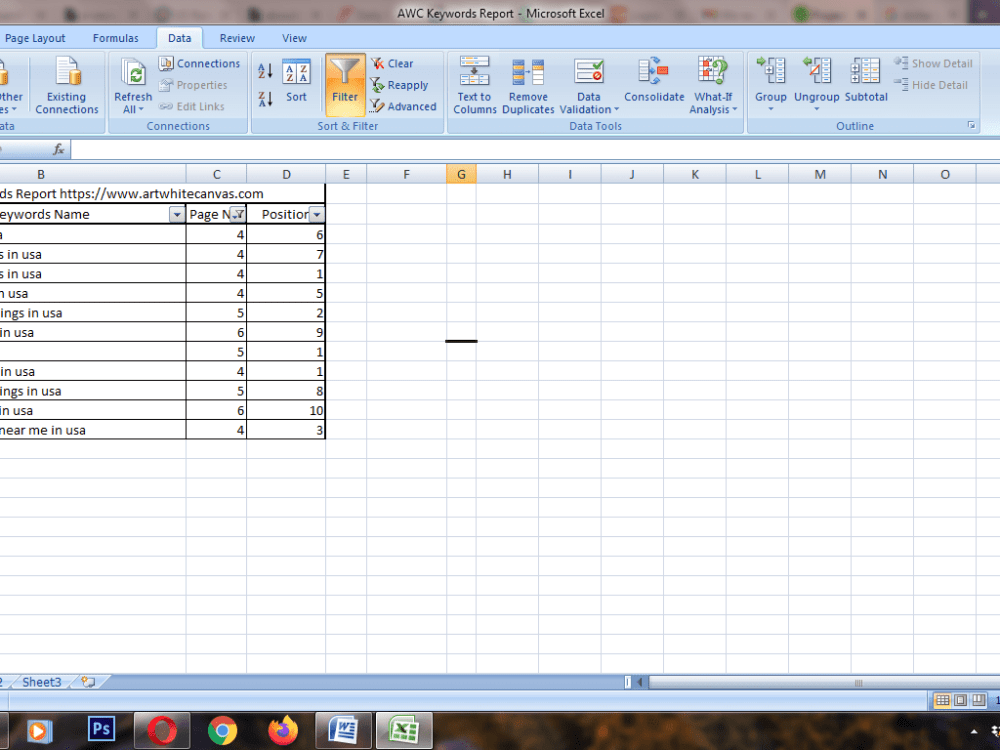Open the media player taskbar icon

[x=38, y=731]
